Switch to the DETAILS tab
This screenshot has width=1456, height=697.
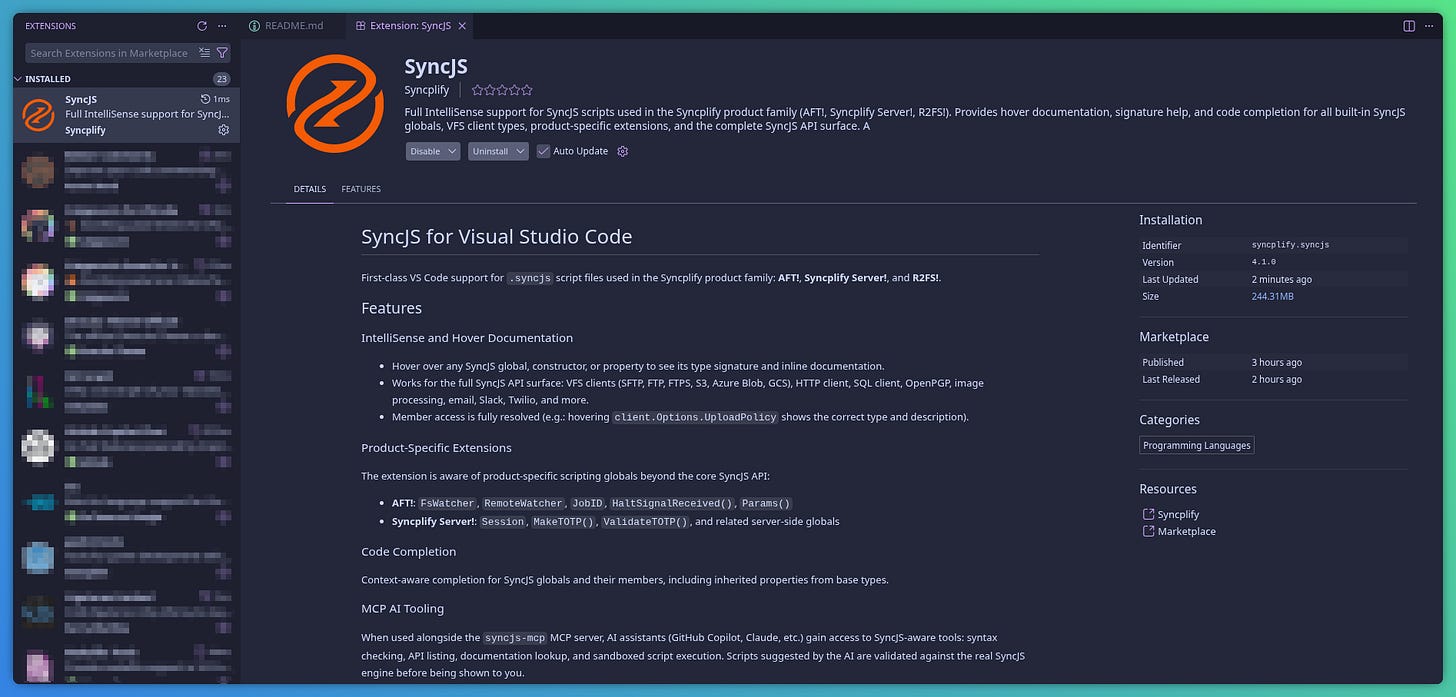point(310,189)
